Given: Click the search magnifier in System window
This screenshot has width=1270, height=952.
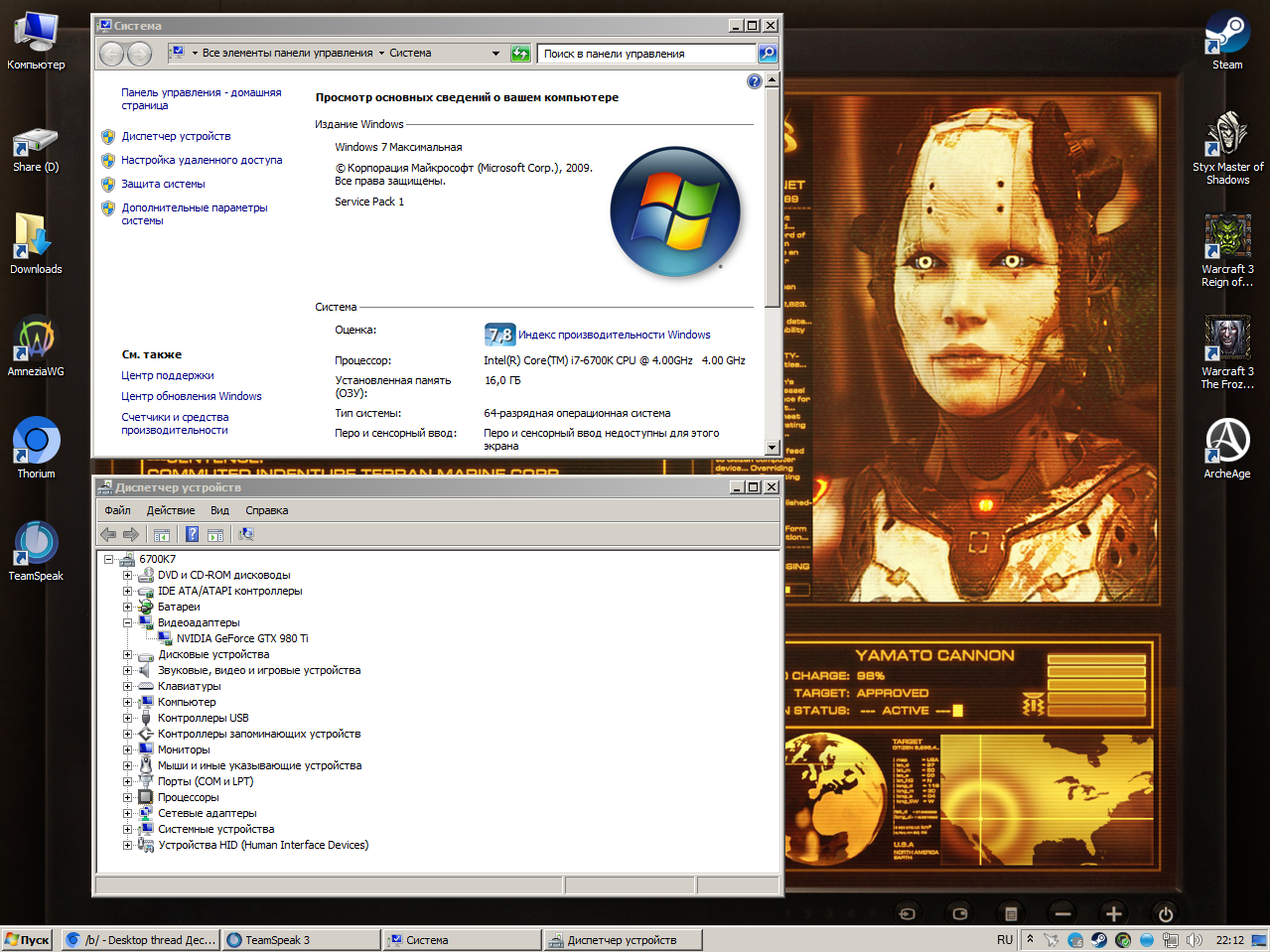Looking at the screenshot, I should tap(768, 54).
